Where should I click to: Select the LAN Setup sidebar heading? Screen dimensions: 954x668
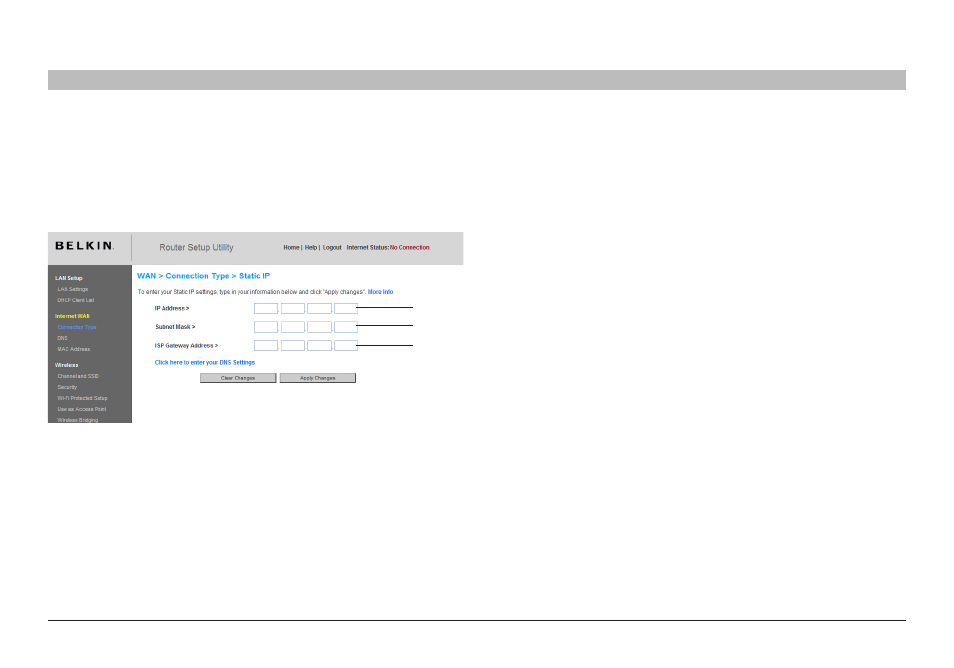coord(69,278)
